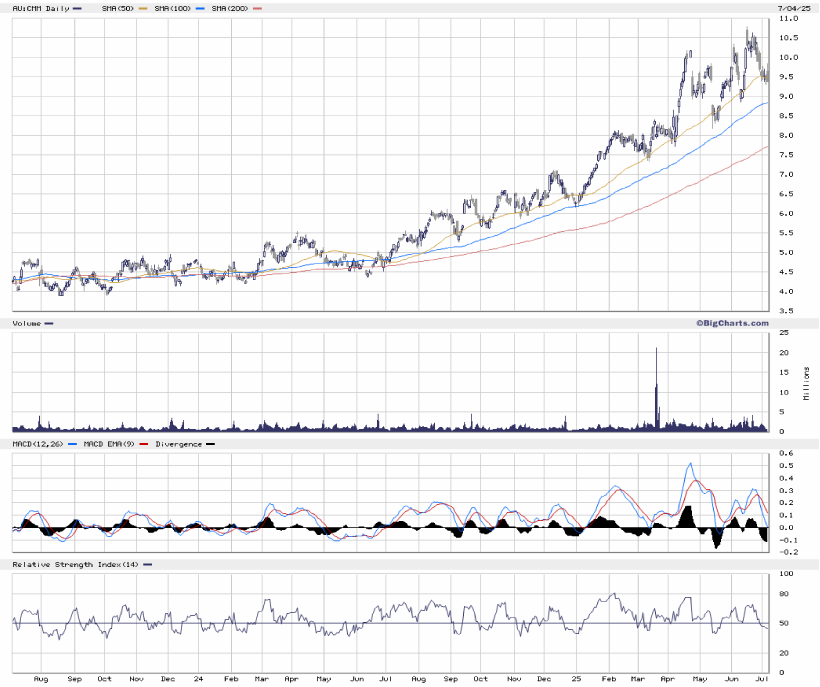820x687 pixels.
Task: Click the Volume legend line marker
Action: coord(50,323)
